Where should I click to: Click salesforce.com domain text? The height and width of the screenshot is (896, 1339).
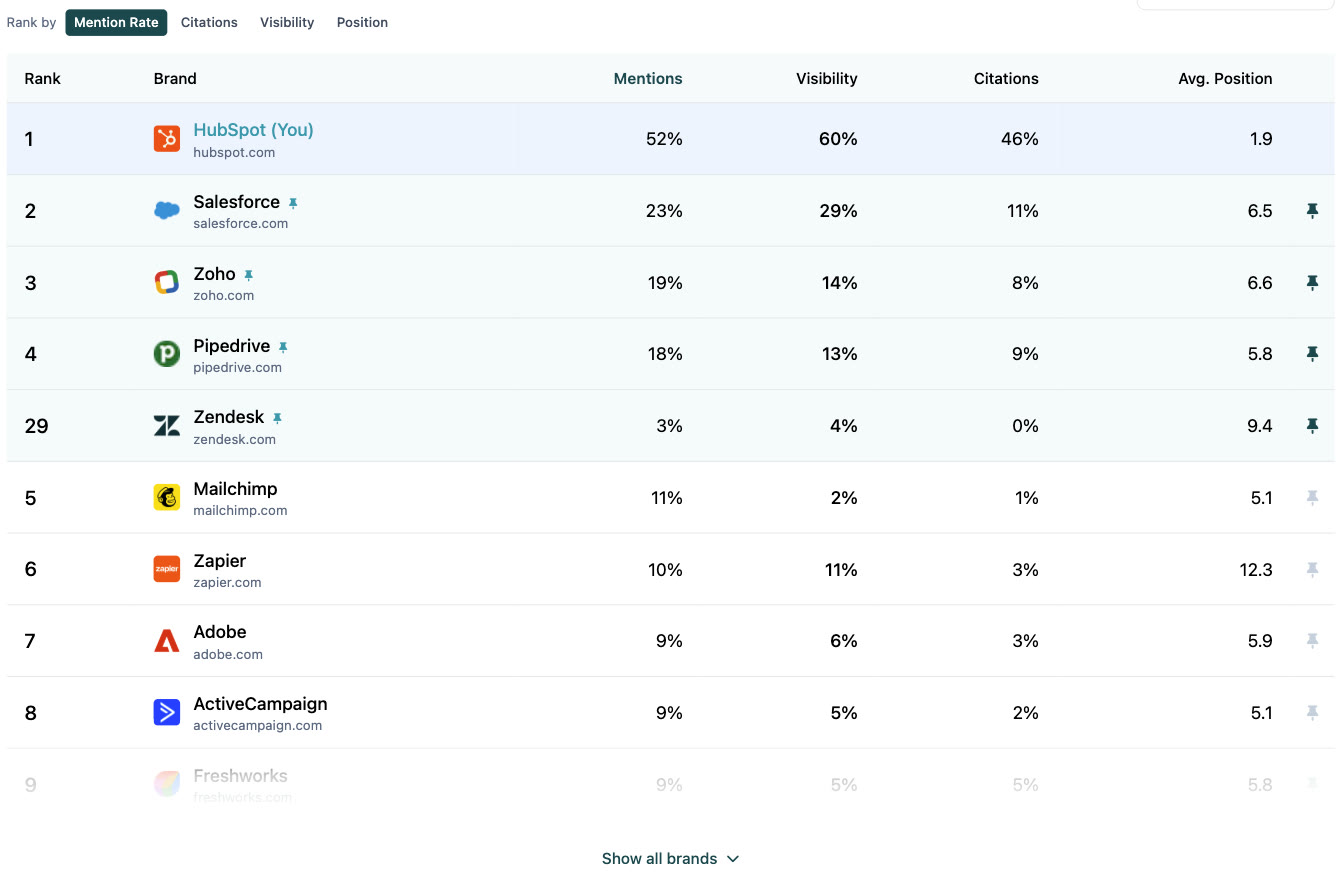coord(241,224)
